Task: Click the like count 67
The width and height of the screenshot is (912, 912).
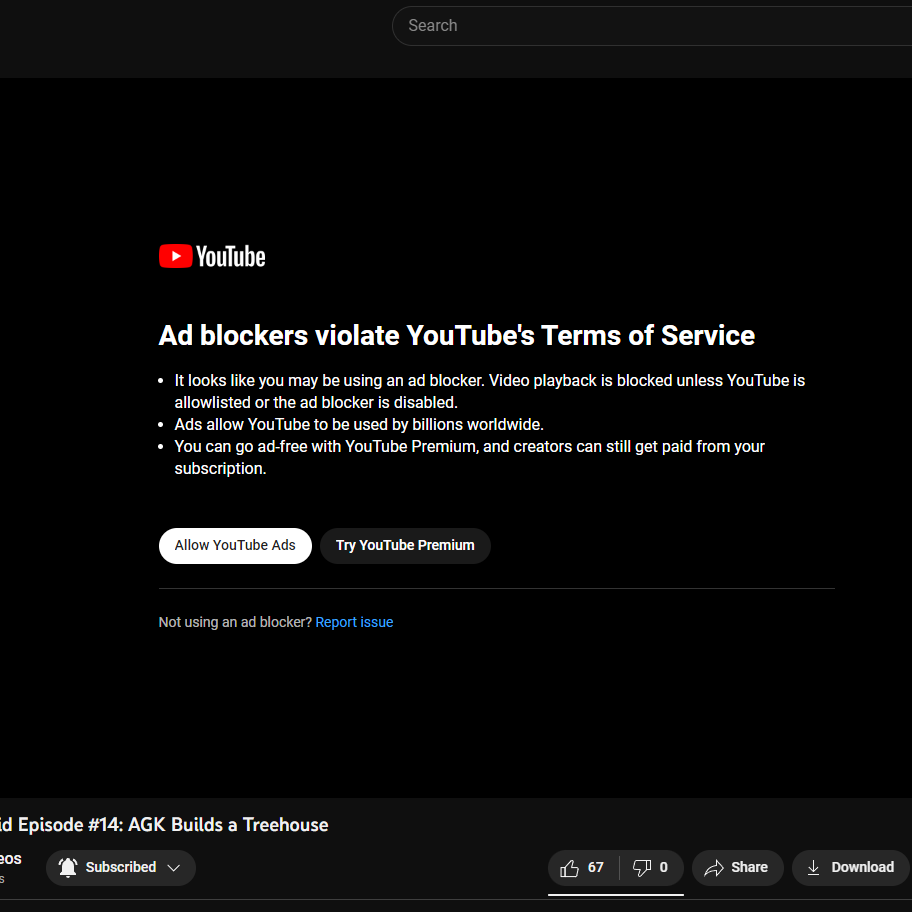Action: point(596,868)
